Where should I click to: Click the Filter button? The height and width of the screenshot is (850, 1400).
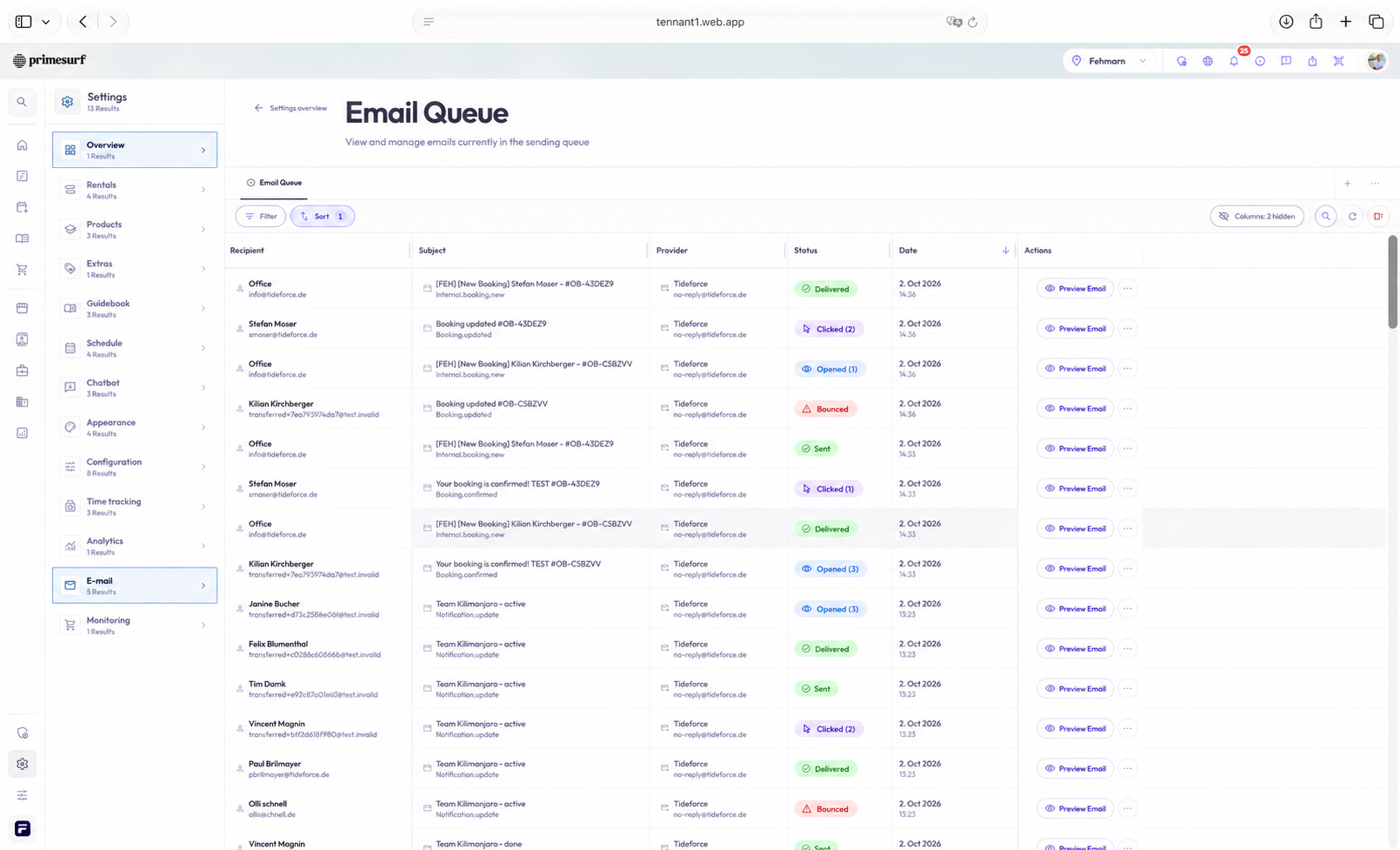(261, 217)
